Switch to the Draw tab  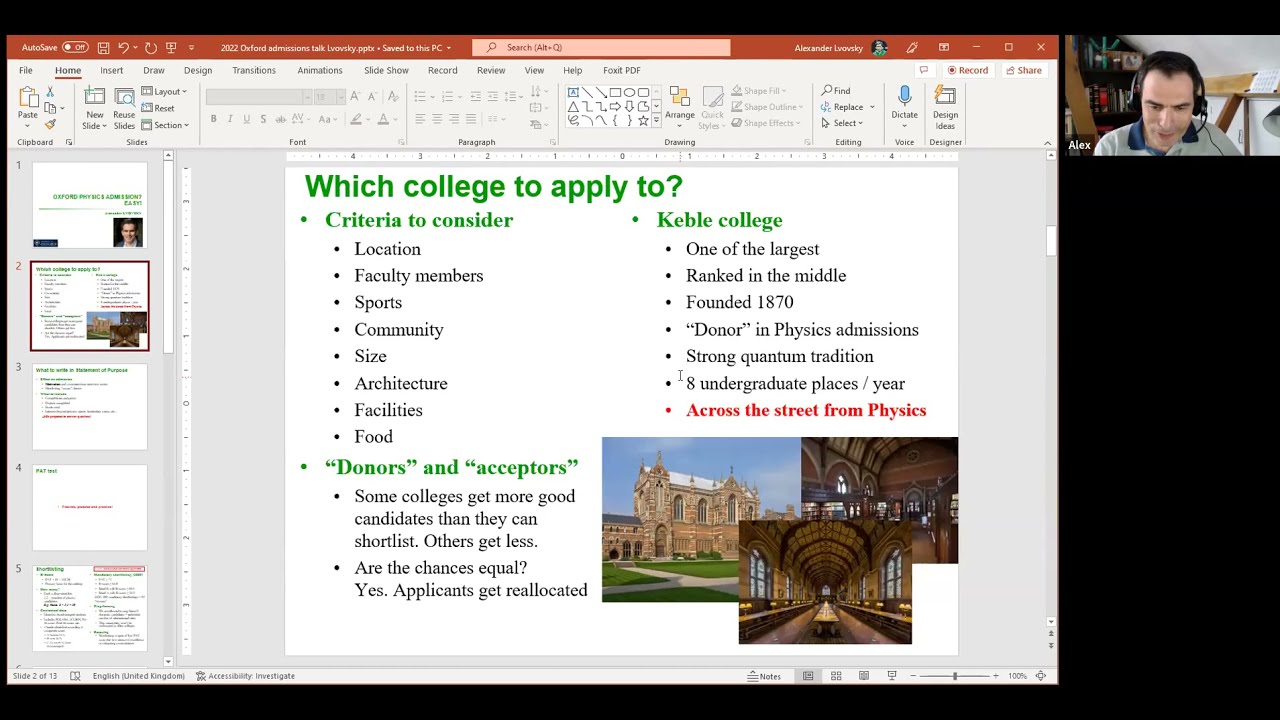tap(153, 70)
